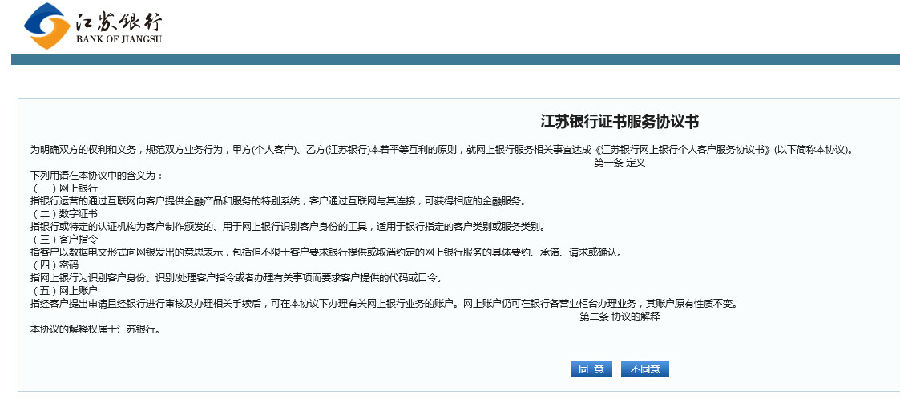
Task: Click the definition line about 数字证书 issued by certification bodies
Action: click(288, 227)
